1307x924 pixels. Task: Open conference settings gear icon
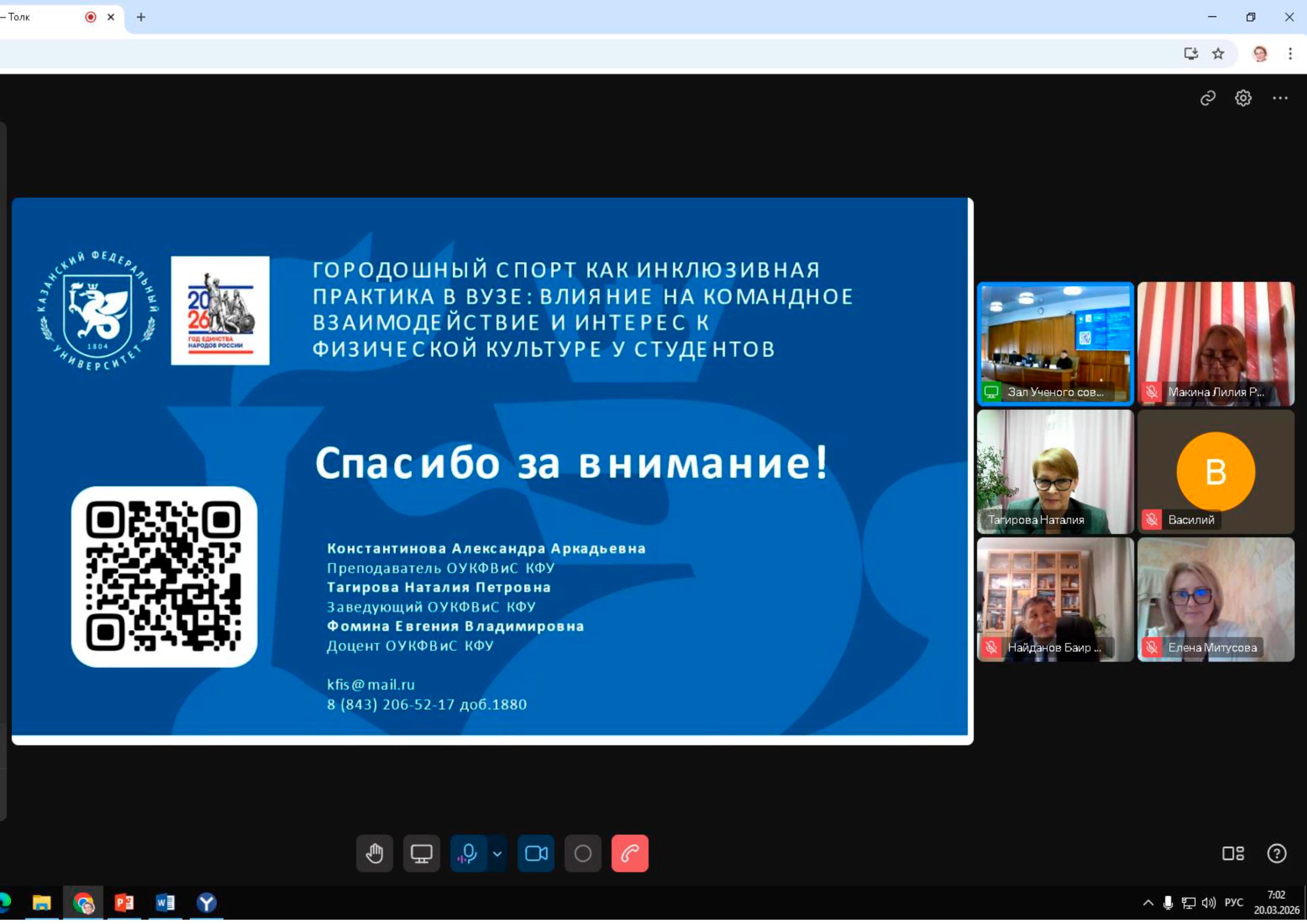[x=1243, y=98]
